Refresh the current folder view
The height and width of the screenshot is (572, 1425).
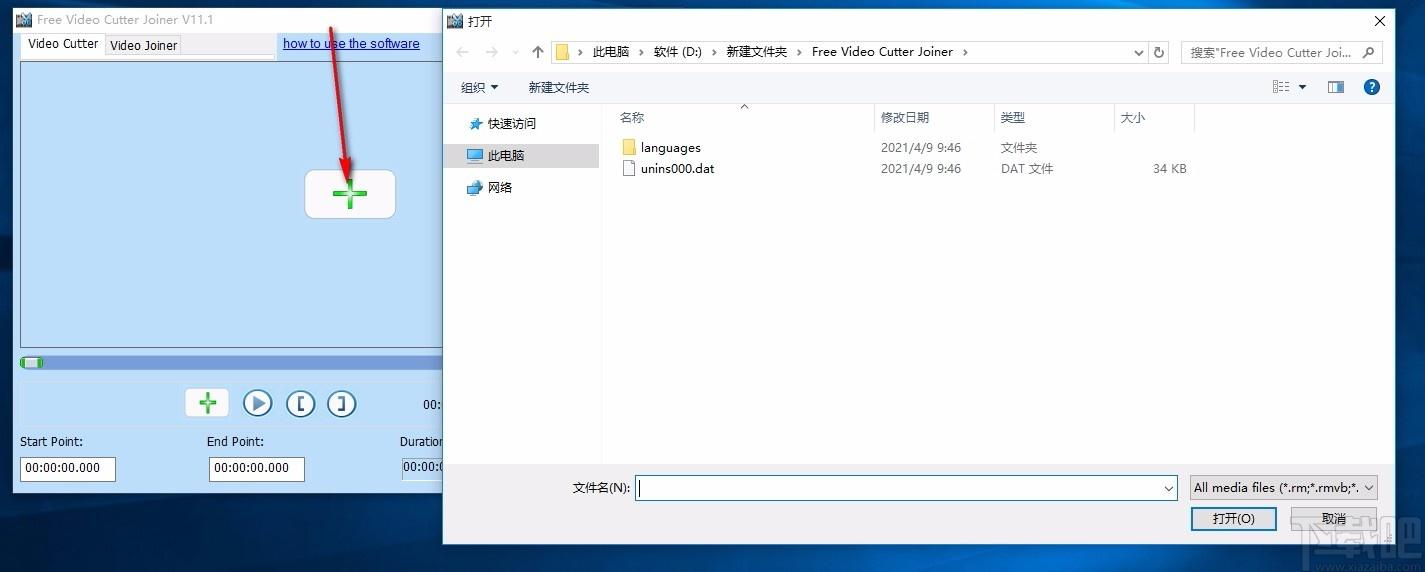(x=1159, y=53)
